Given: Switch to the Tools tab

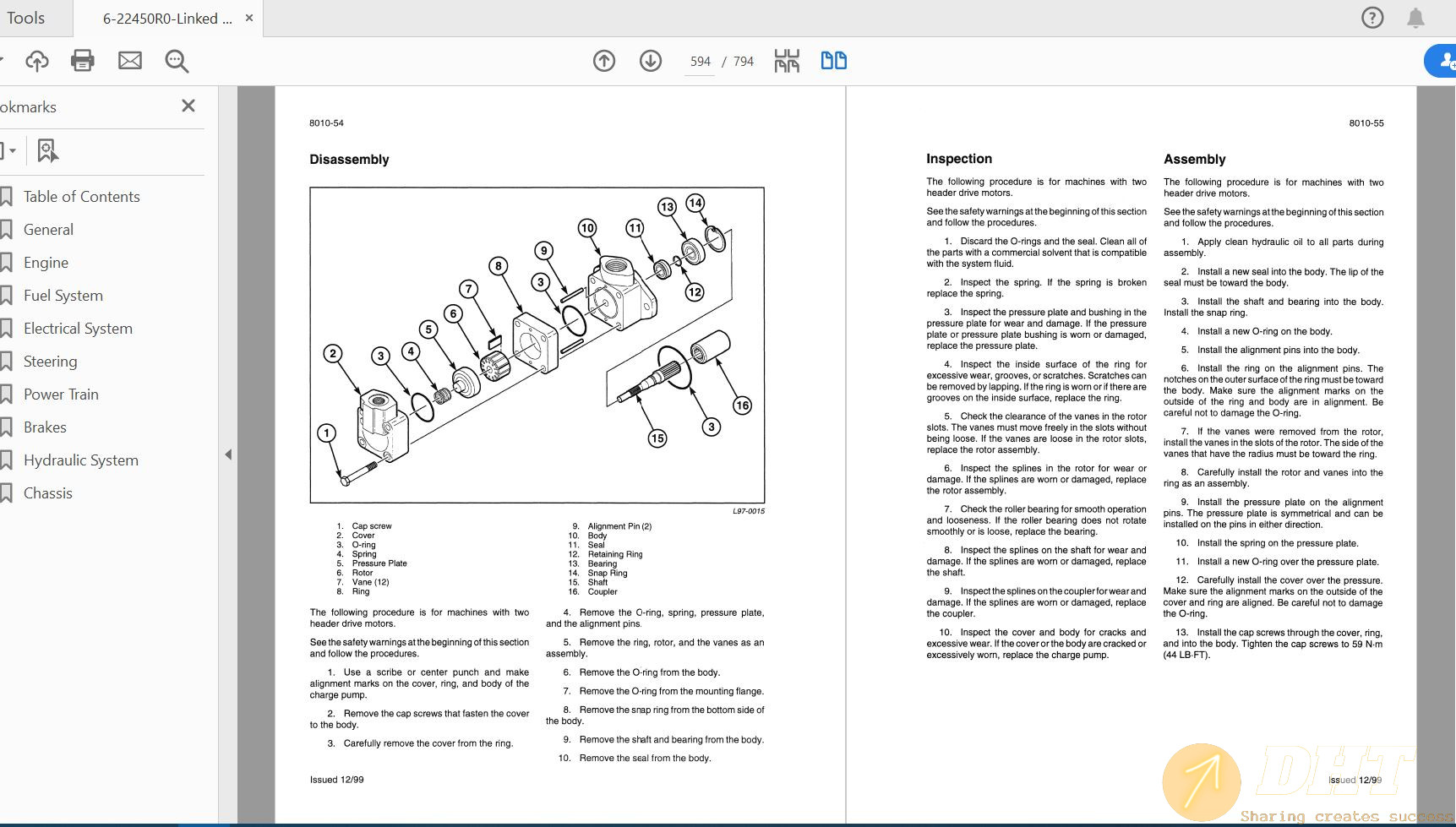Looking at the screenshot, I should click(x=26, y=18).
